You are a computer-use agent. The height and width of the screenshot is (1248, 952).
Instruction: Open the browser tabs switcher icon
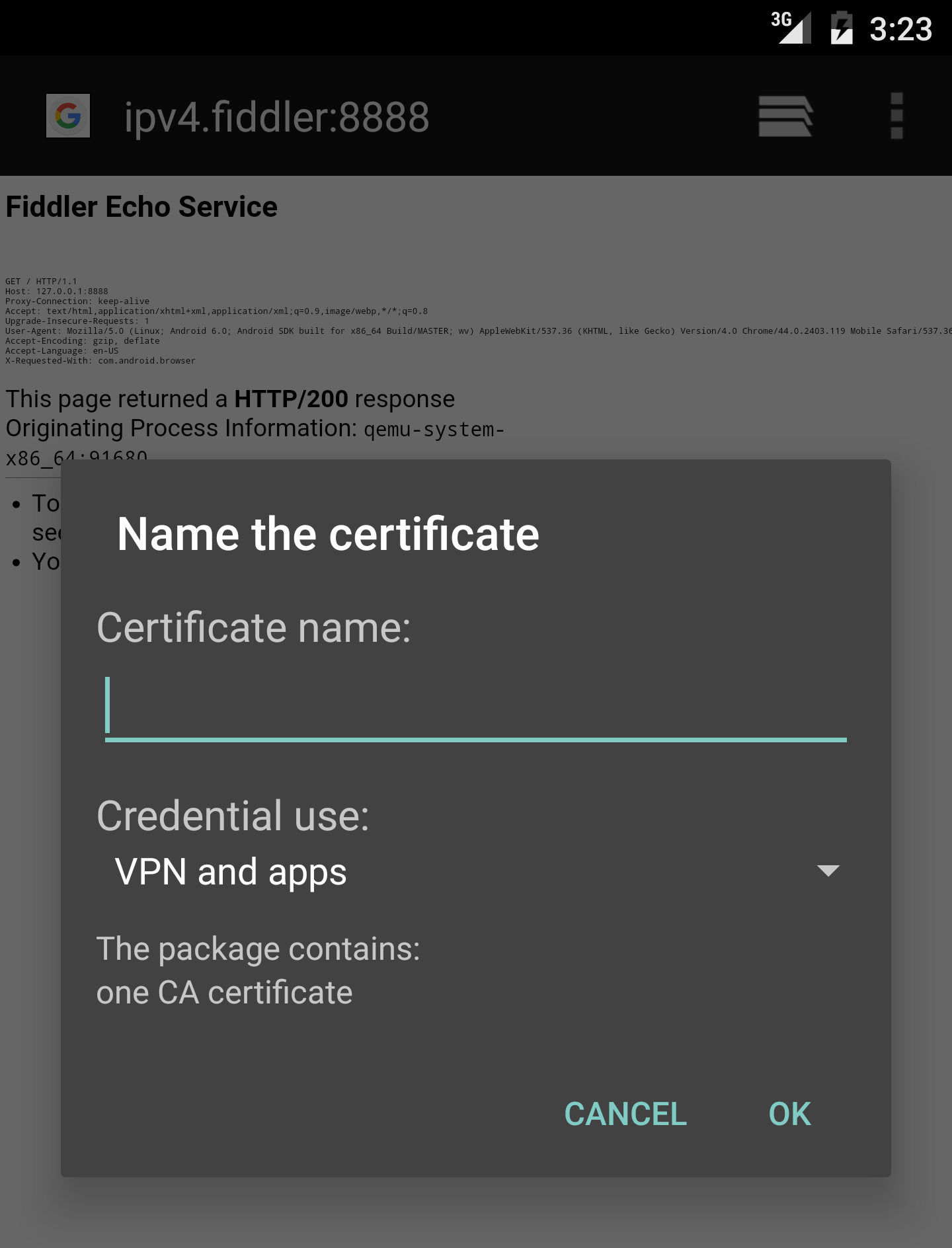785,116
